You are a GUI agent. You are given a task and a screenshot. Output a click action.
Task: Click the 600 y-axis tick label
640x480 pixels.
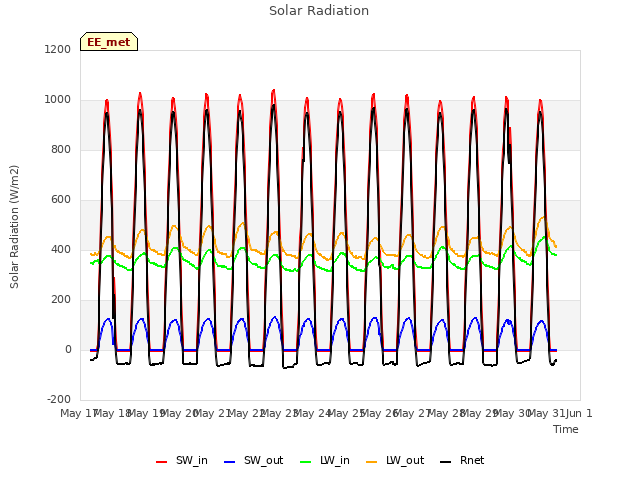click(x=61, y=200)
